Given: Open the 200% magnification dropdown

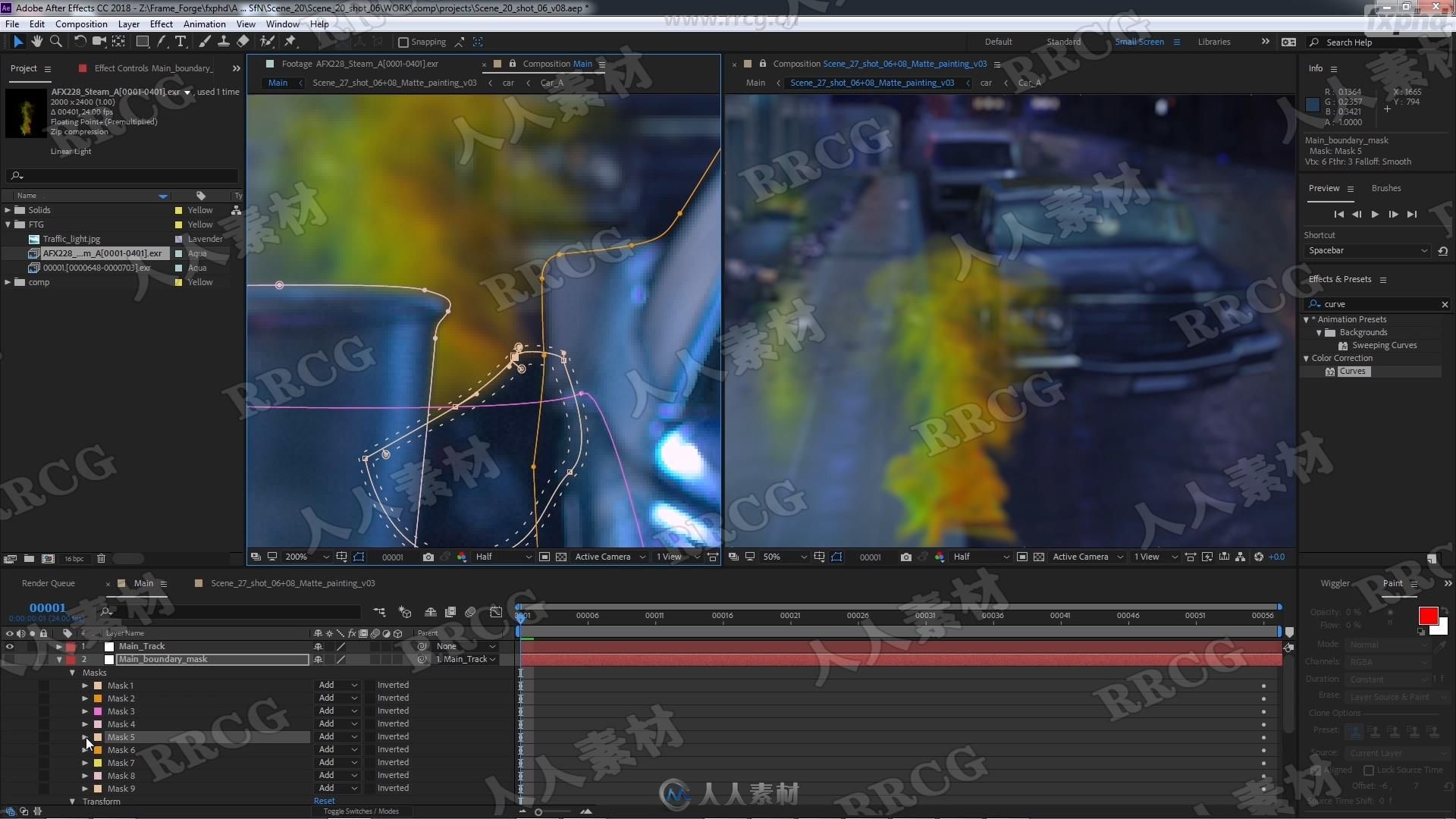Looking at the screenshot, I should (x=307, y=557).
